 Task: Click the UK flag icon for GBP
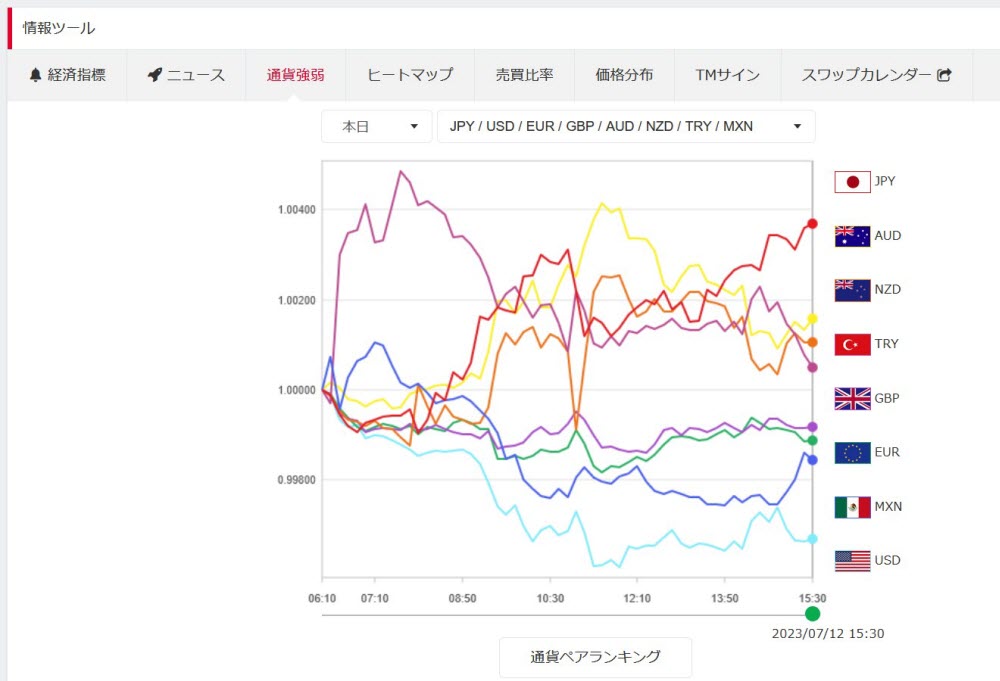click(853, 399)
